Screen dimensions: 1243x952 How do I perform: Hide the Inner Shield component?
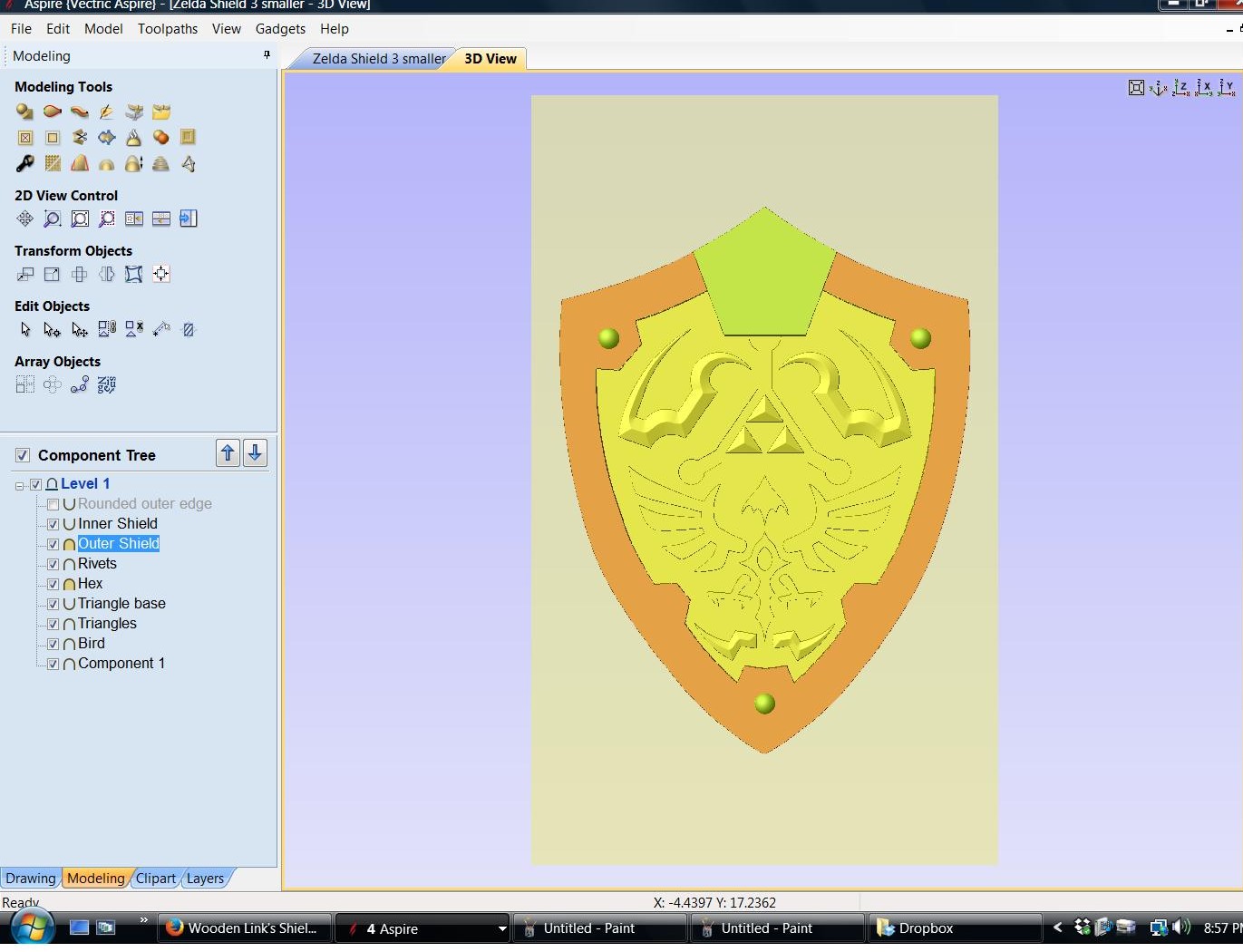click(x=53, y=524)
